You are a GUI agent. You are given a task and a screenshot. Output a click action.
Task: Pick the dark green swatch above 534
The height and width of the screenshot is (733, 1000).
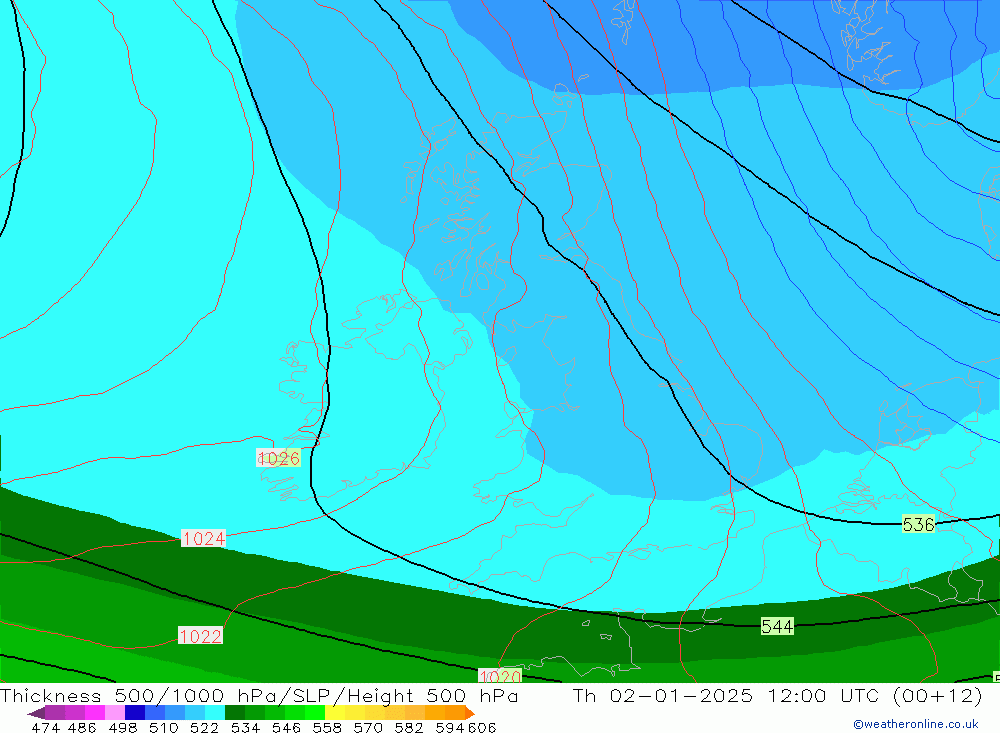click(x=236, y=713)
